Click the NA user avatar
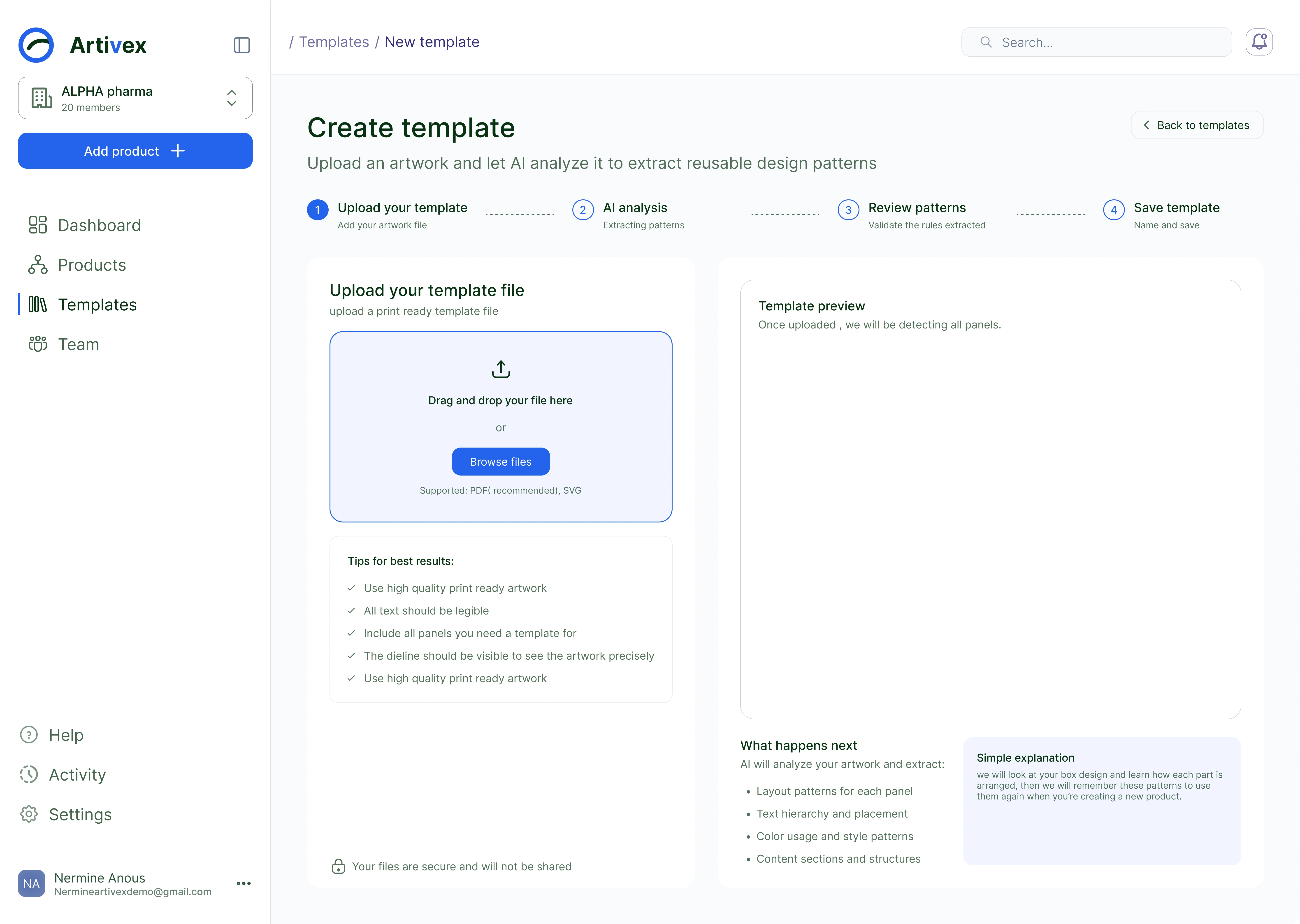 [x=31, y=884]
